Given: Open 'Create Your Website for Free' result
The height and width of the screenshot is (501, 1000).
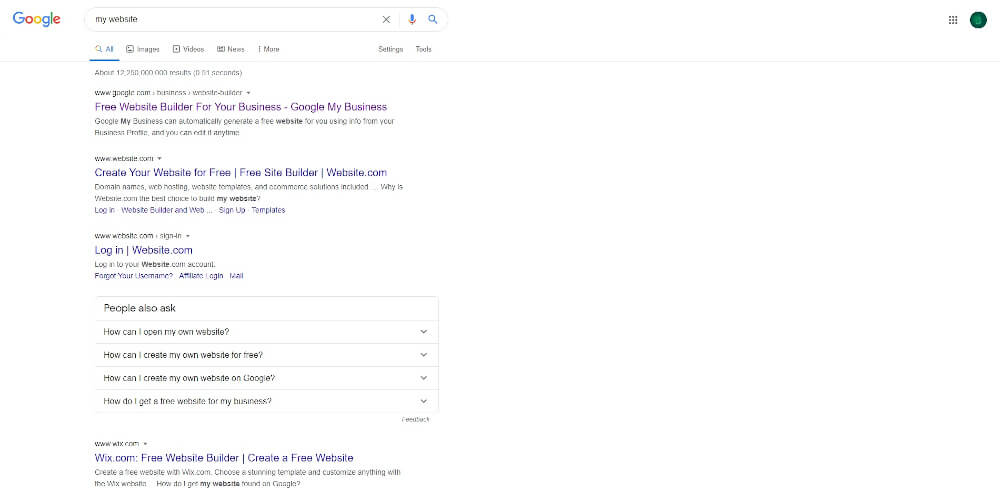Looking at the screenshot, I should point(240,172).
